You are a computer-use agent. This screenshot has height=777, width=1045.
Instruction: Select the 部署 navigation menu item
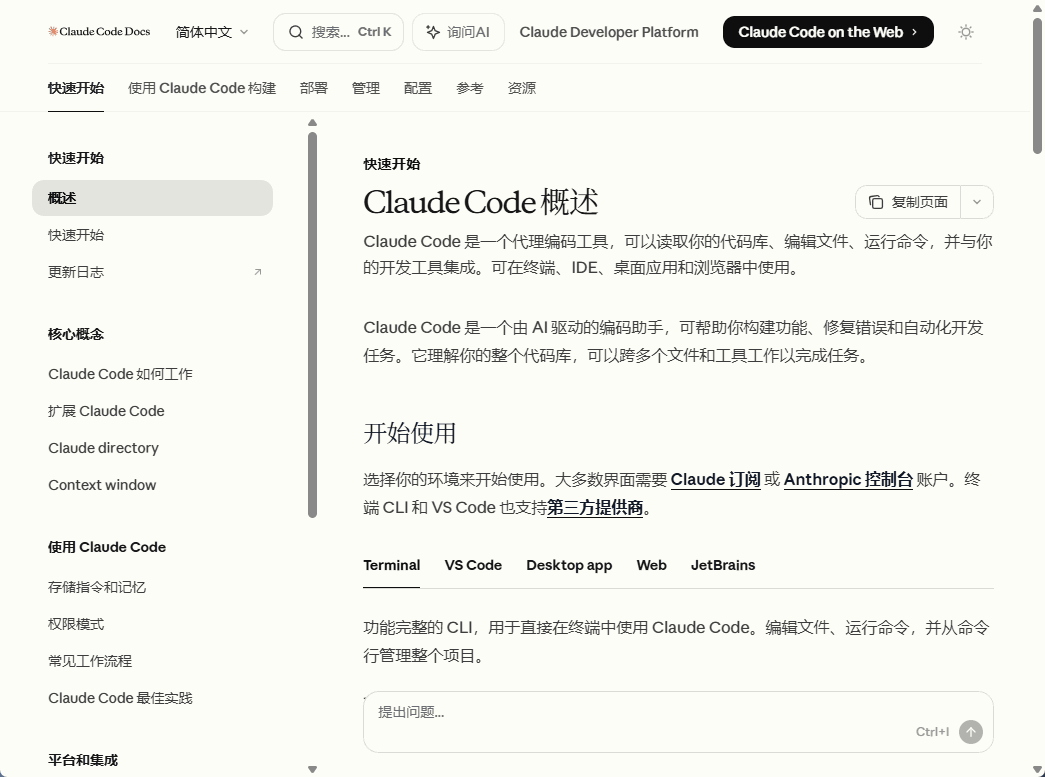(x=314, y=88)
